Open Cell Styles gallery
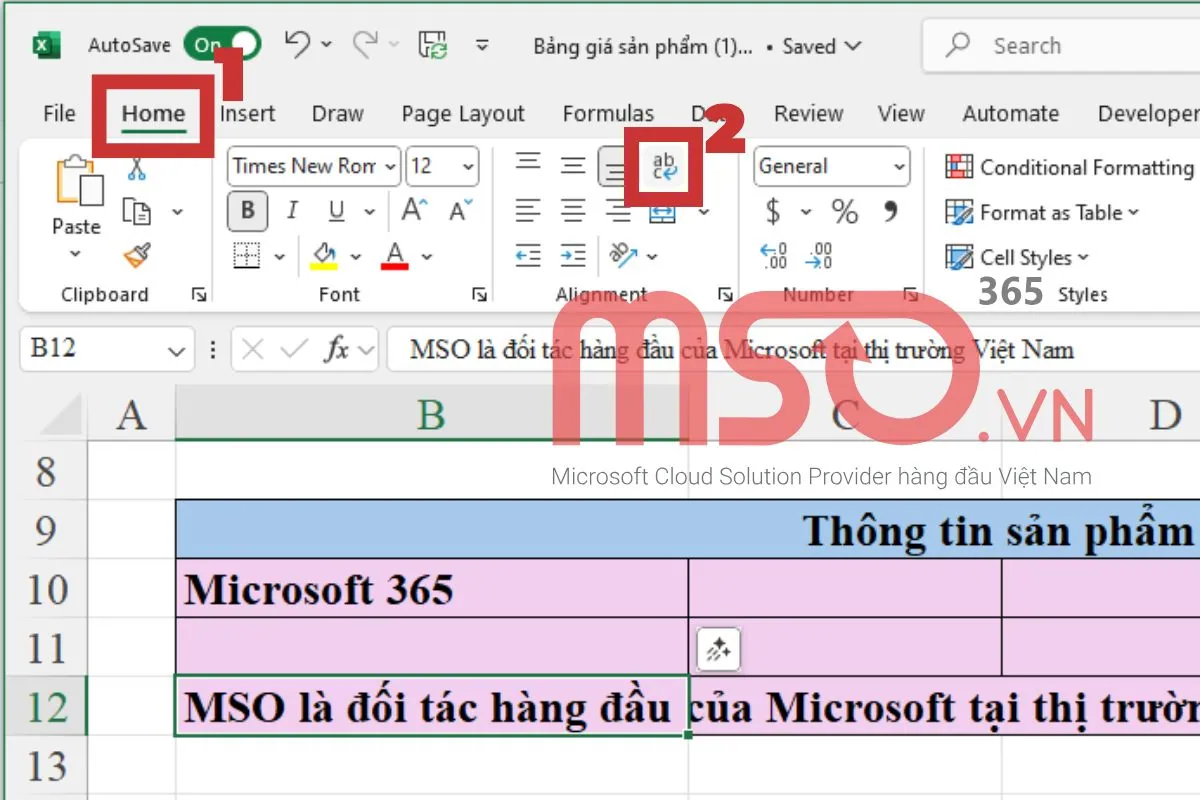 tap(1017, 257)
